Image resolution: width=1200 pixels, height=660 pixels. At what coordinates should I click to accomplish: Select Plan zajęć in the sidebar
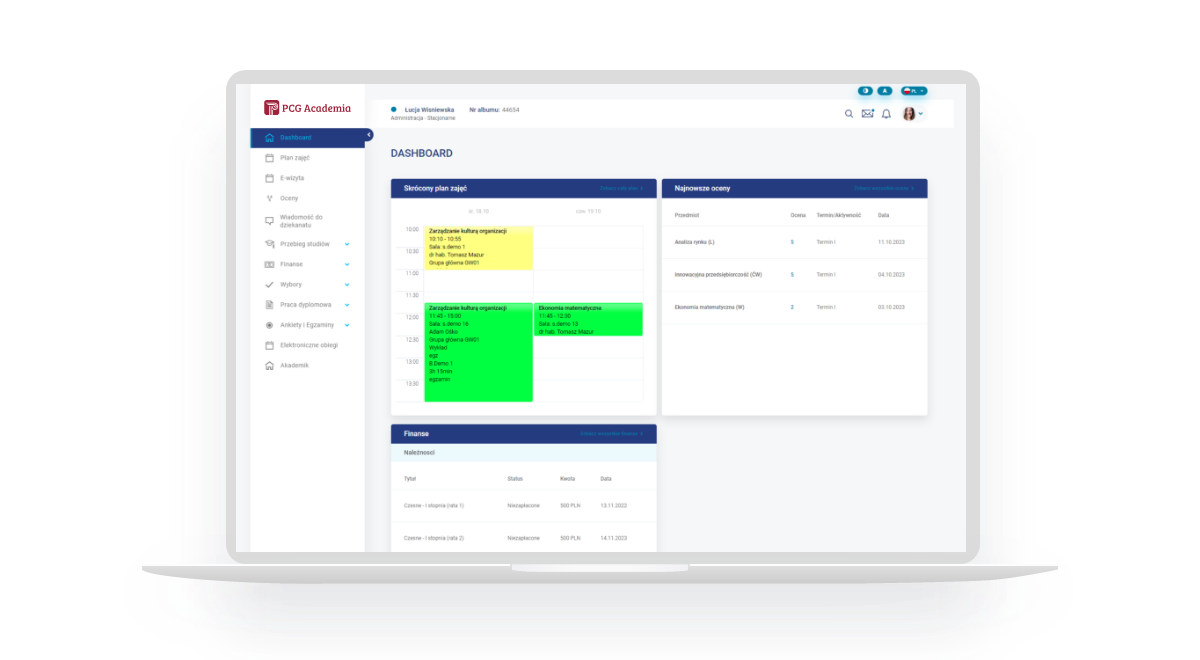[x=295, y=158]
